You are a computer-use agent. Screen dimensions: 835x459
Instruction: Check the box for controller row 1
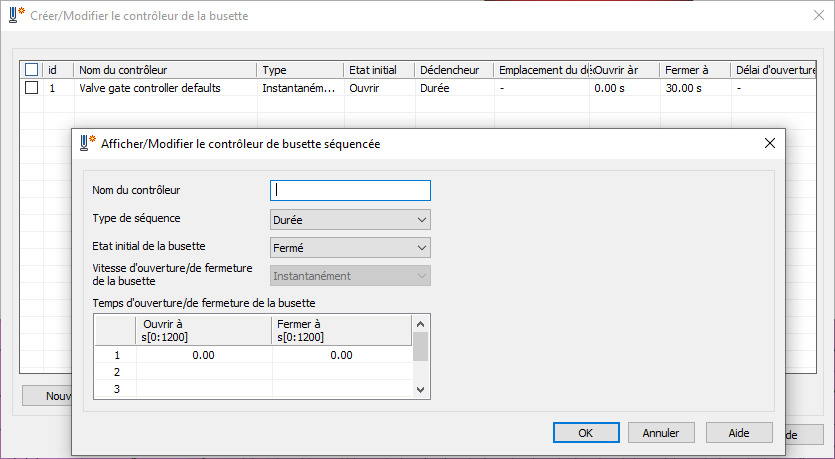tap(32, 88)
